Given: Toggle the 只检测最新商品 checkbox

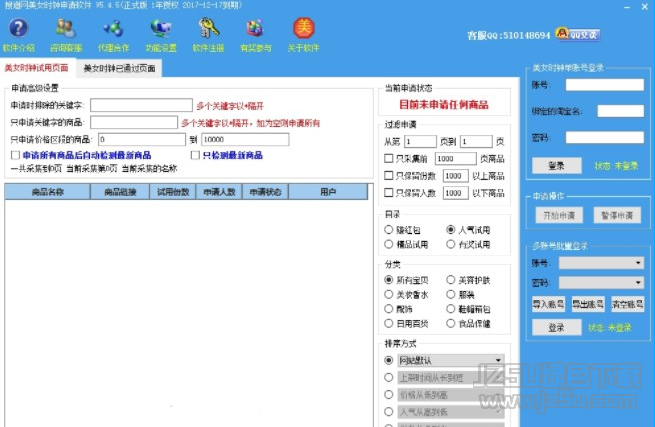Looking at the screenshot, I should [194, 156].
